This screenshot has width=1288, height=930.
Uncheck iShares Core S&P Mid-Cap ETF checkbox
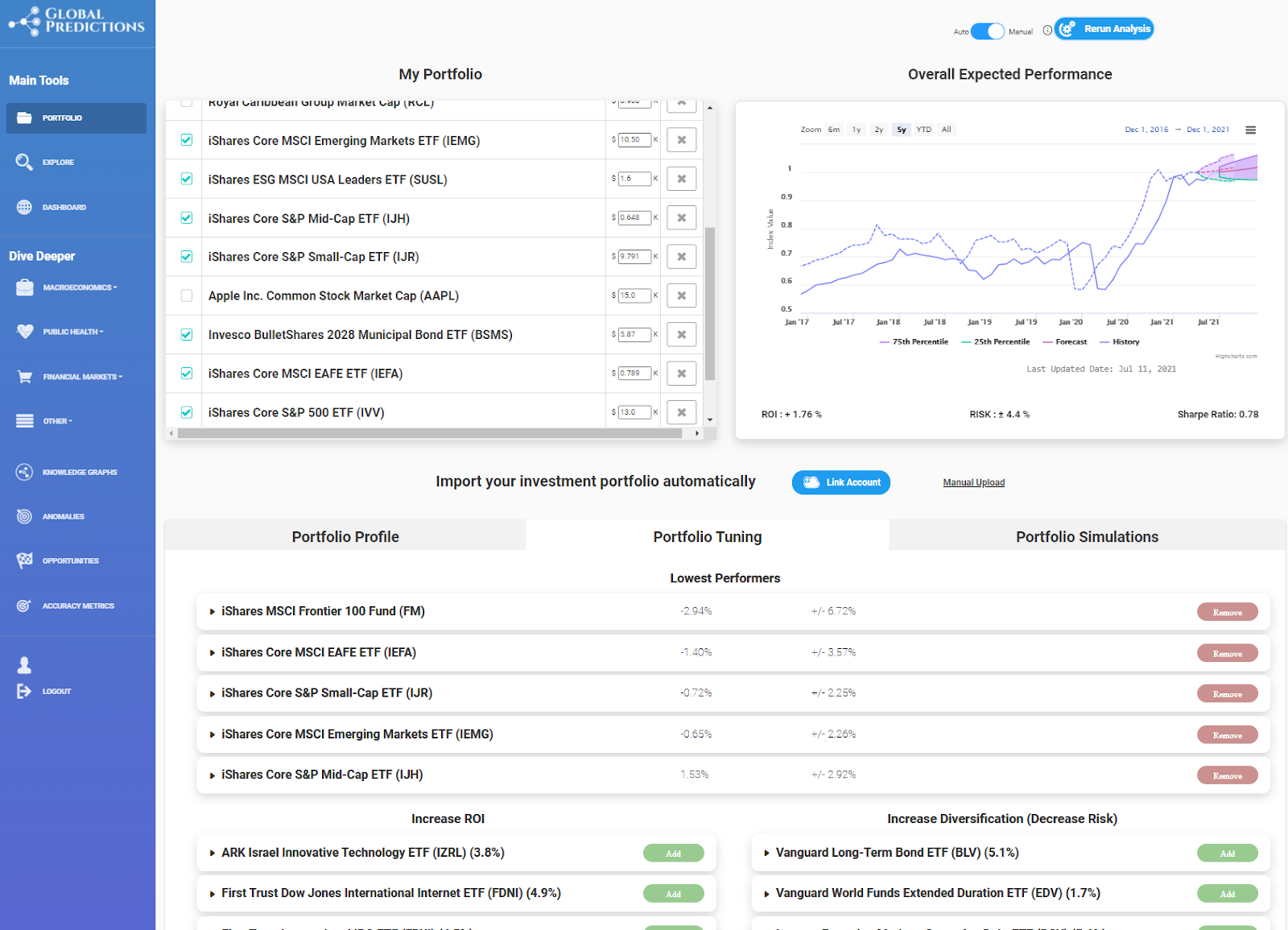pos(187,217)
